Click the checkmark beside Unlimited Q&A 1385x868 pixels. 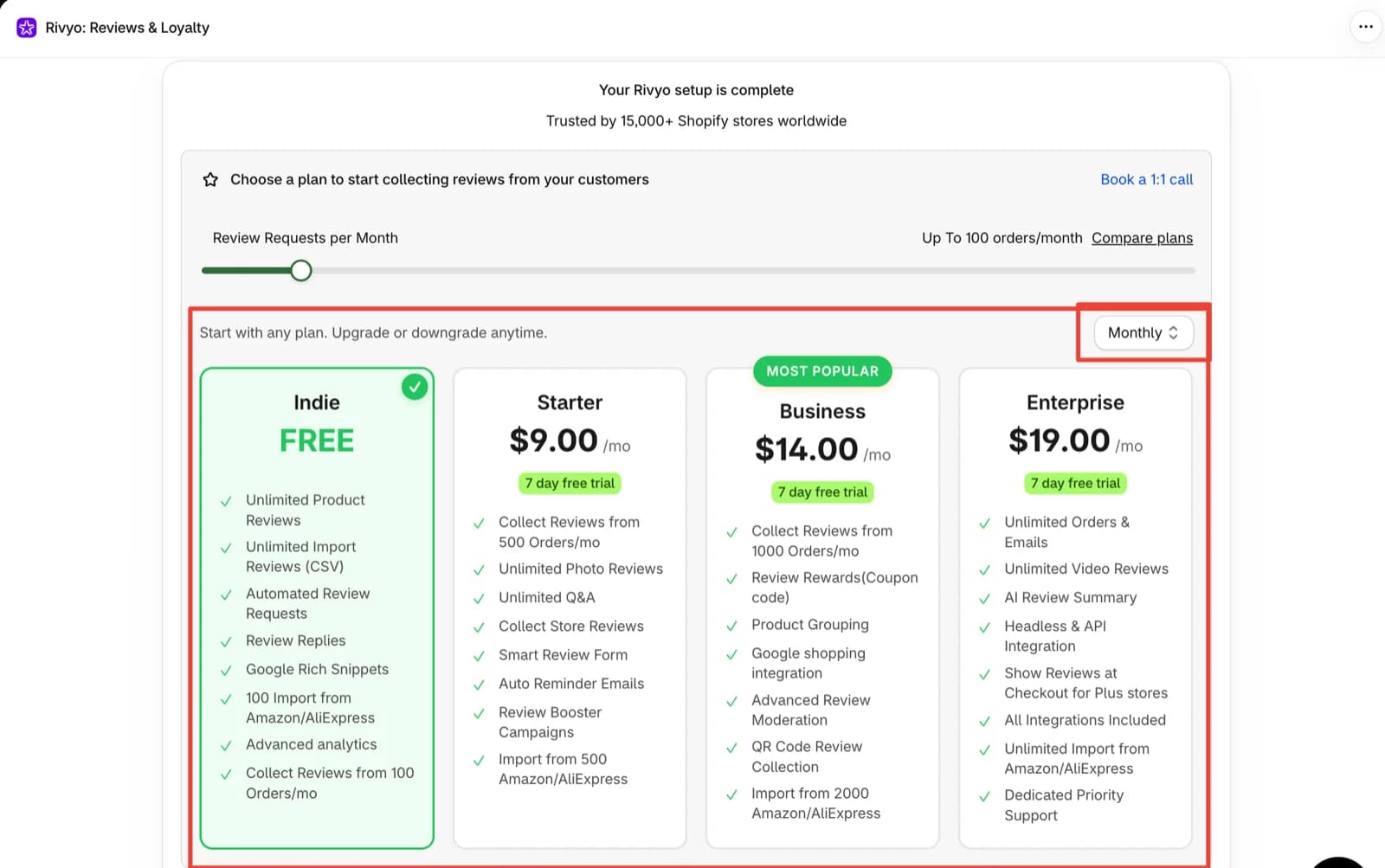(479, 599)
